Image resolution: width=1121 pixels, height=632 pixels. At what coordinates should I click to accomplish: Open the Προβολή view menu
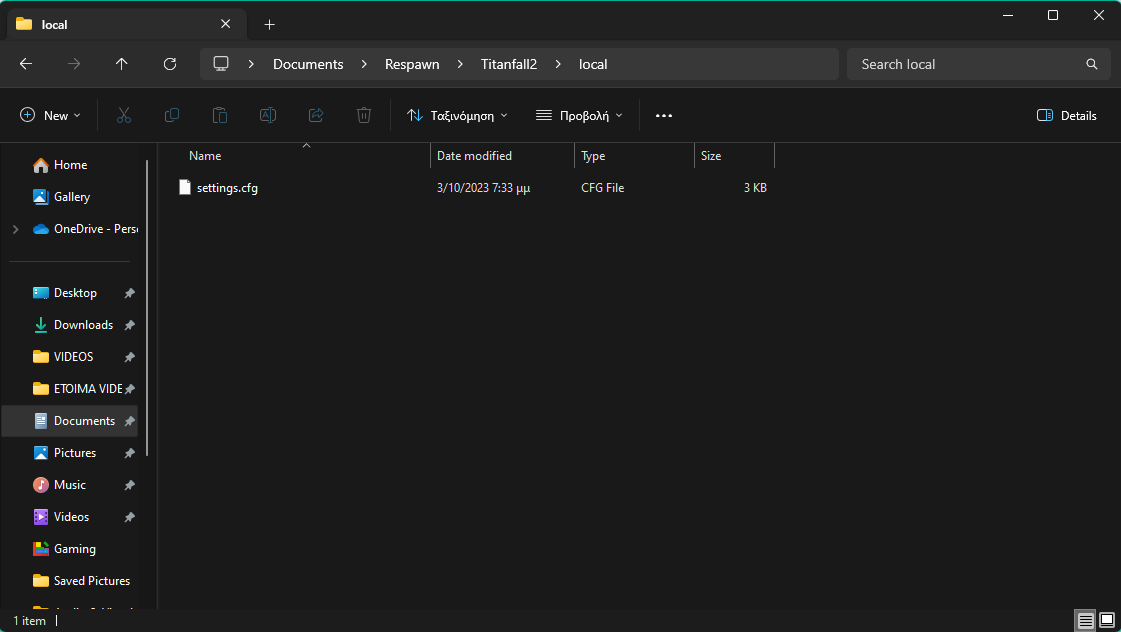pyautogui.click(x=579, y=116)
